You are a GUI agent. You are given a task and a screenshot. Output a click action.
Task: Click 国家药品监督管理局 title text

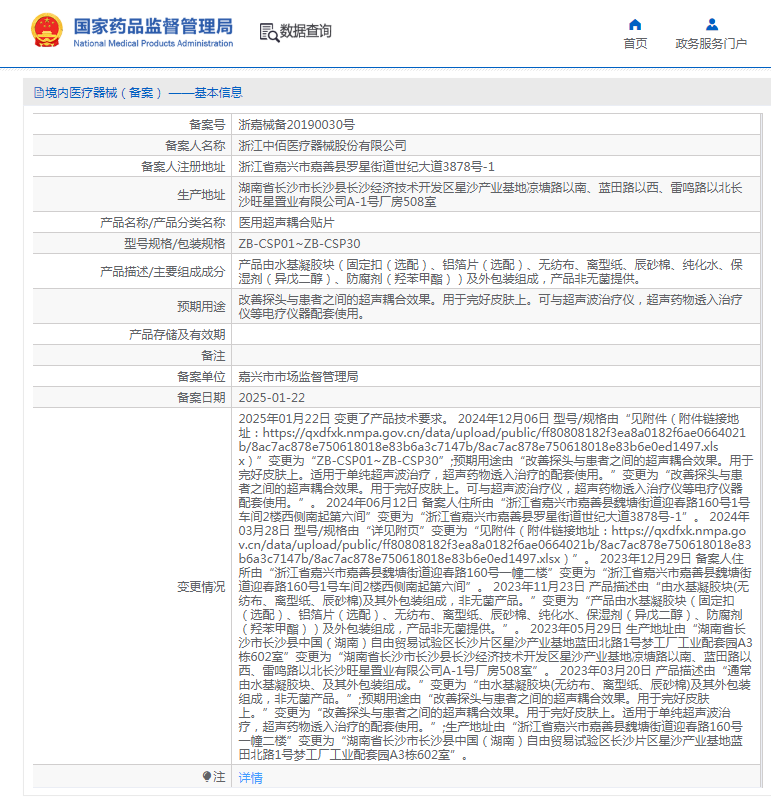pos(153,26)
